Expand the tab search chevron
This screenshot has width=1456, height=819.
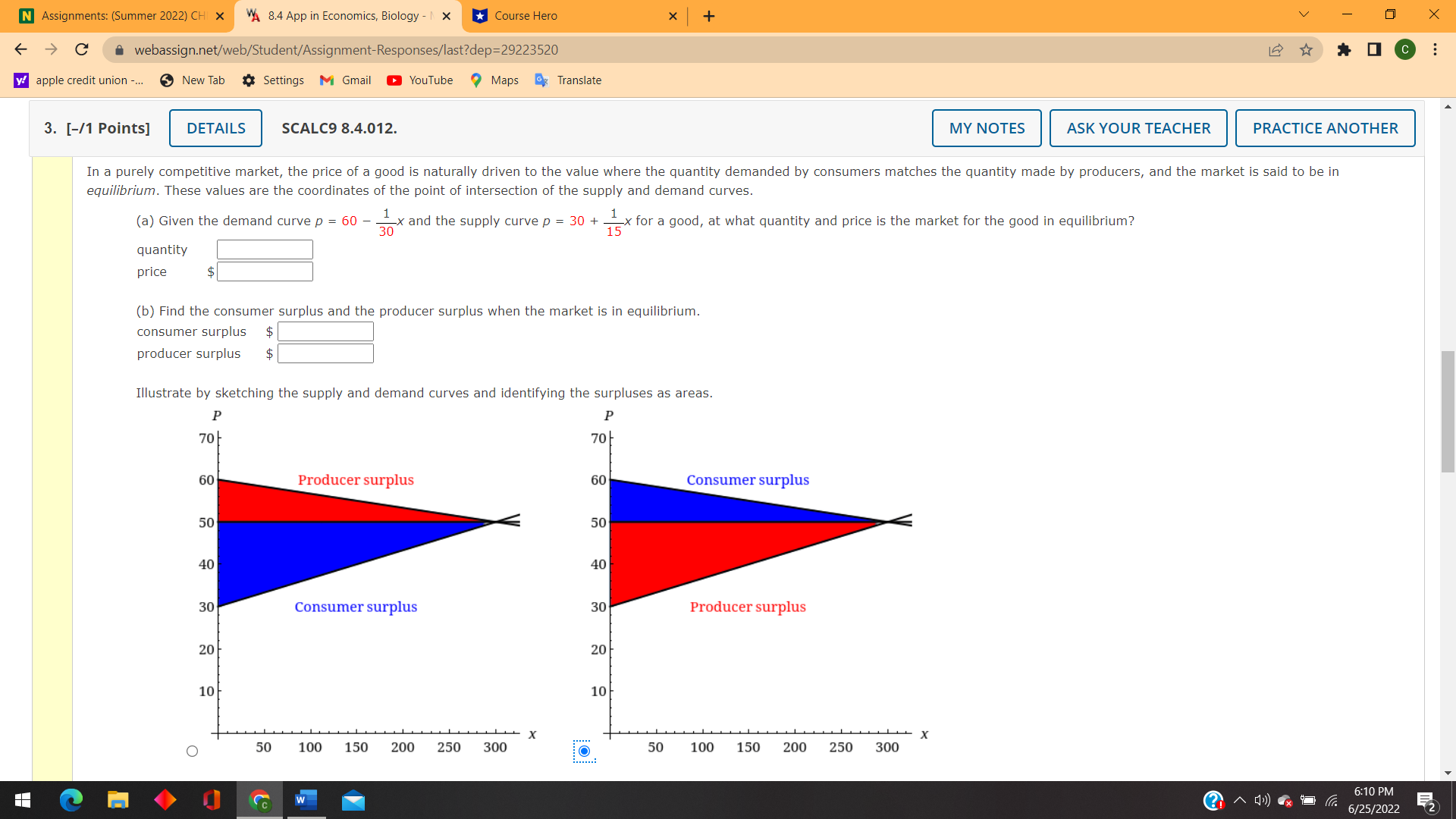click(x=1304, y=15)
